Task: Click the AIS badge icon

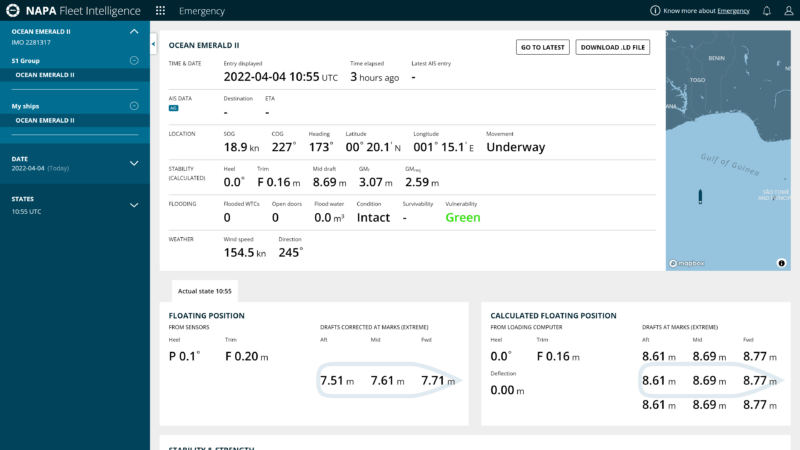Action: 173,108
